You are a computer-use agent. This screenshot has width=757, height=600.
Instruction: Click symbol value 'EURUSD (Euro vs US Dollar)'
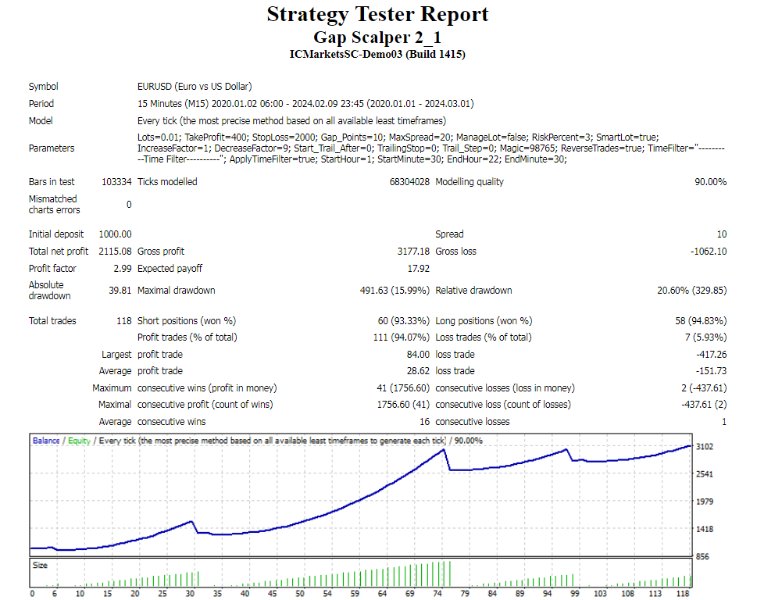pyautogui.click(x=195, y=86)
